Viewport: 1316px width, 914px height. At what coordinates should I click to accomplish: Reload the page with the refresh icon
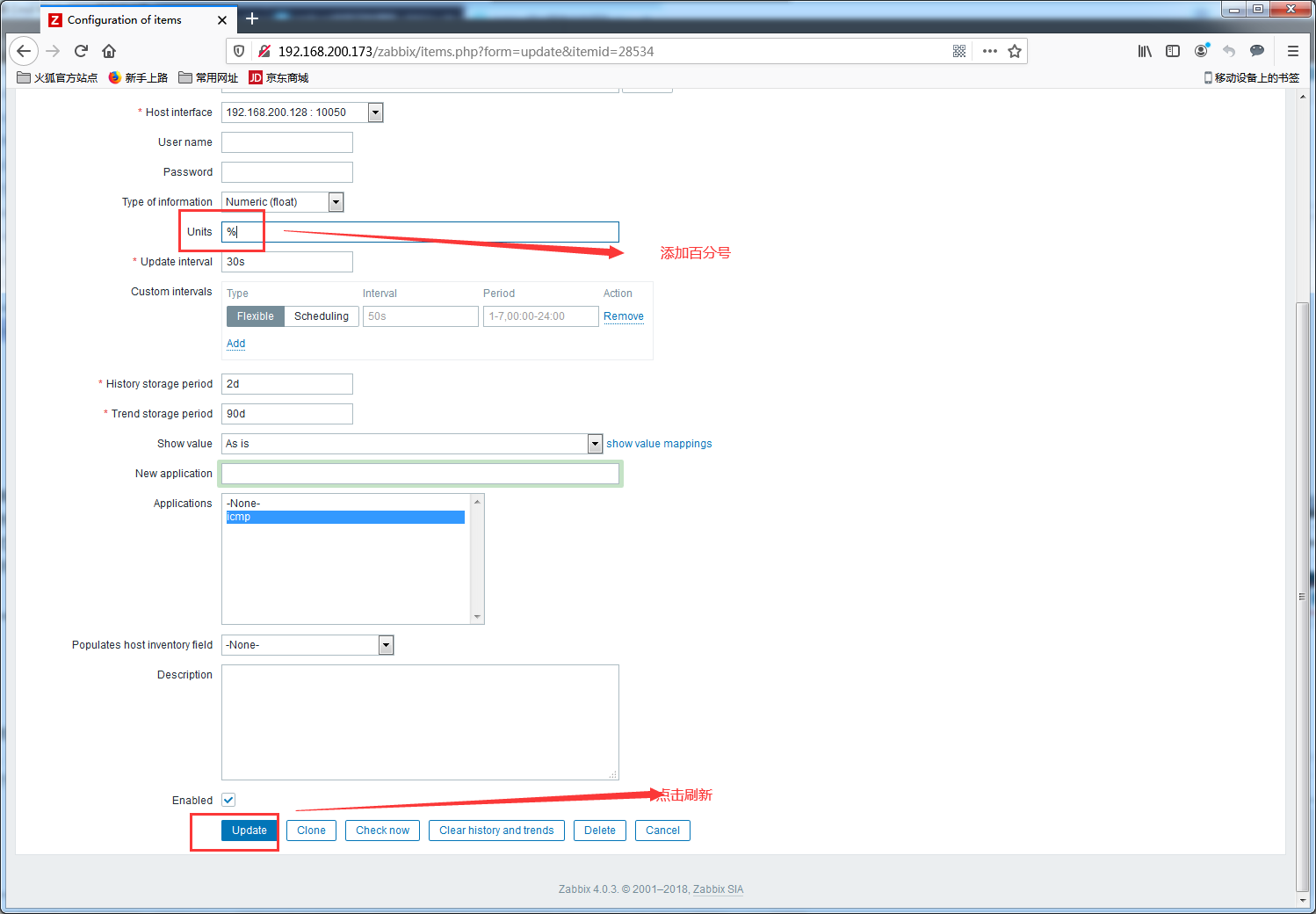81,51
